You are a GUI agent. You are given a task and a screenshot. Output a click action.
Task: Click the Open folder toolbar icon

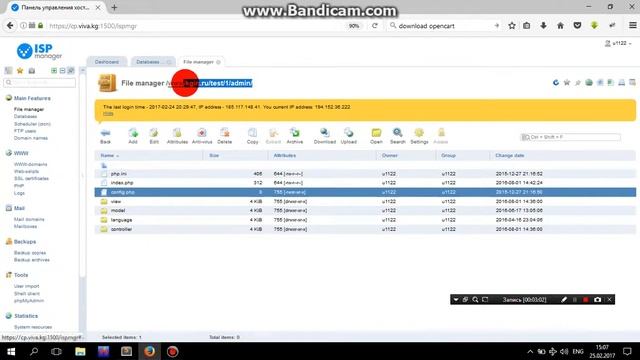(x=376, y=136)
